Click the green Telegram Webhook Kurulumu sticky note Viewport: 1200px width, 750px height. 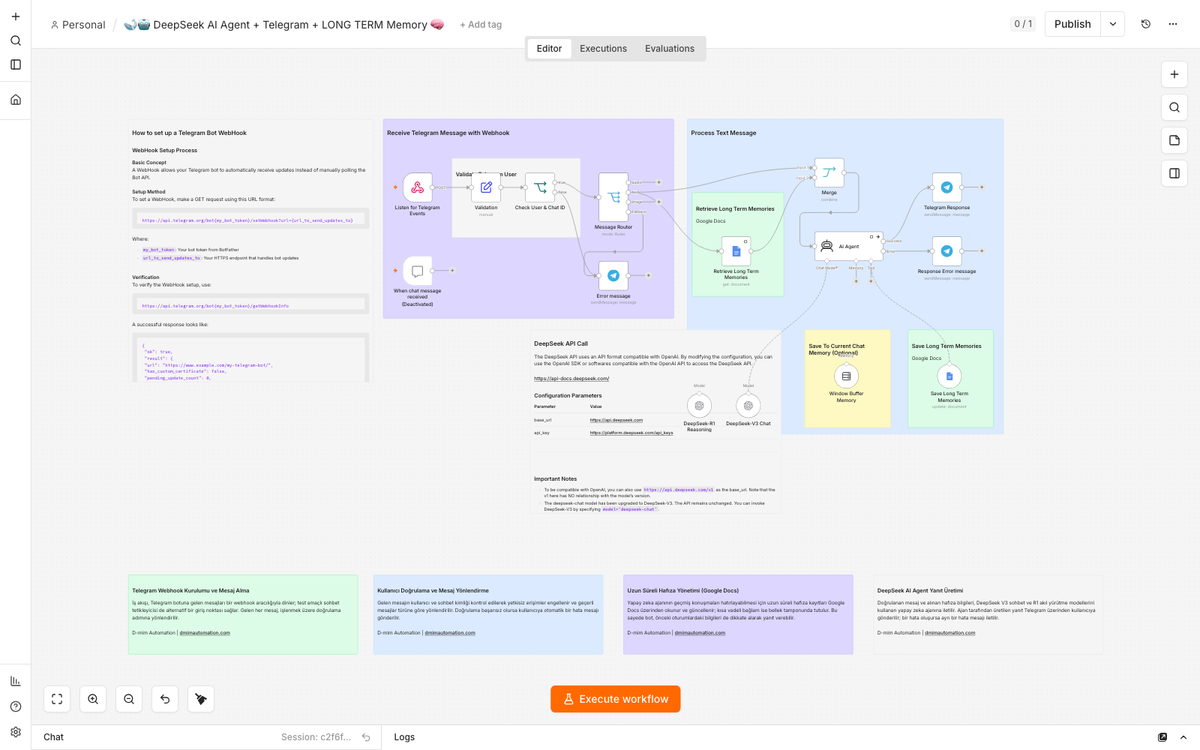(x=243, y=614)
